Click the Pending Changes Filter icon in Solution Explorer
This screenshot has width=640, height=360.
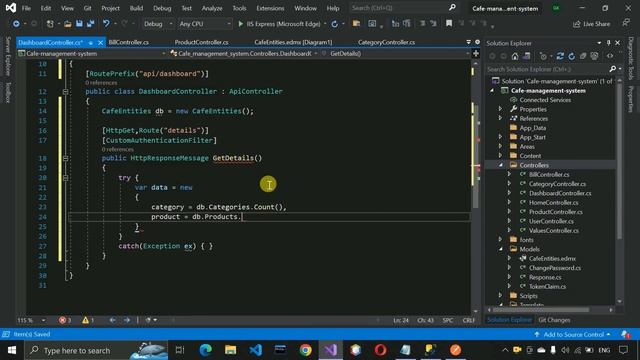[x=543, y=56]
